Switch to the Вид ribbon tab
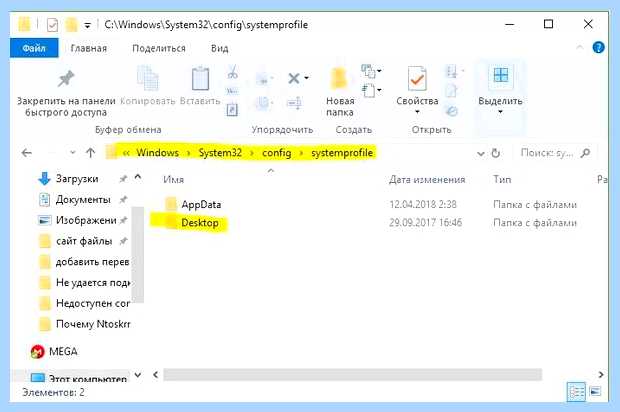 coord(219,48)
